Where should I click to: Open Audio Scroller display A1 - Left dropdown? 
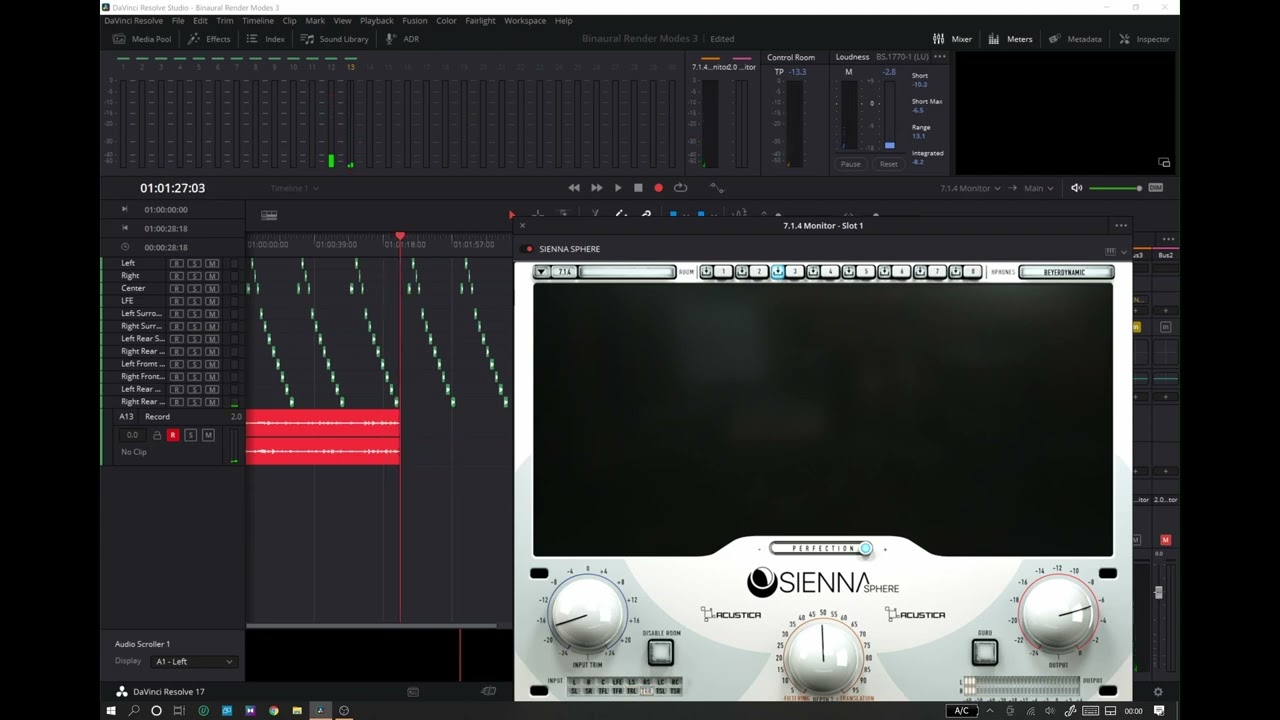pyautogui.click(x=194, y=661)
